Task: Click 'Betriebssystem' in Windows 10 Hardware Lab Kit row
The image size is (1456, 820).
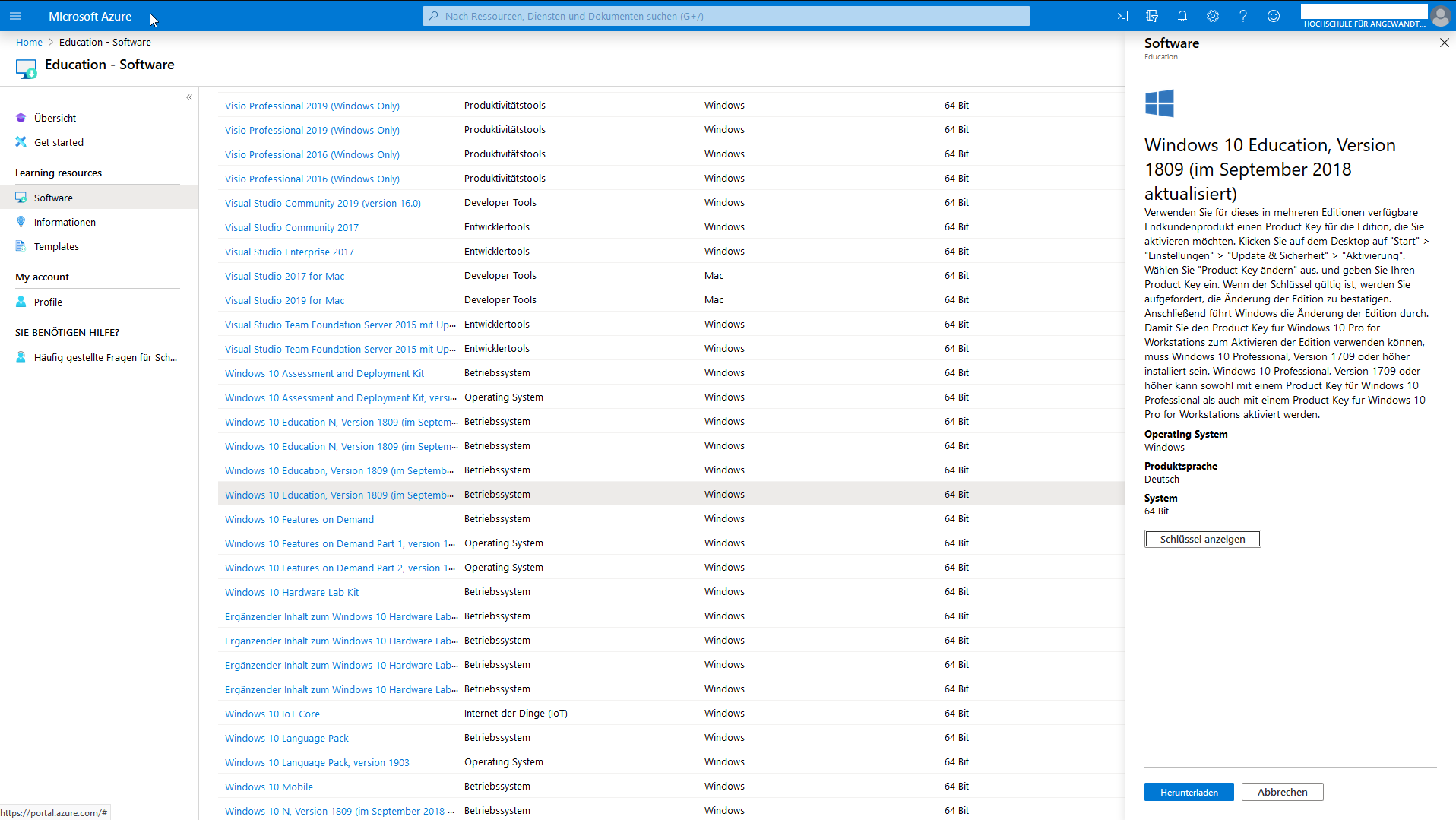Action: pos(497,591)
